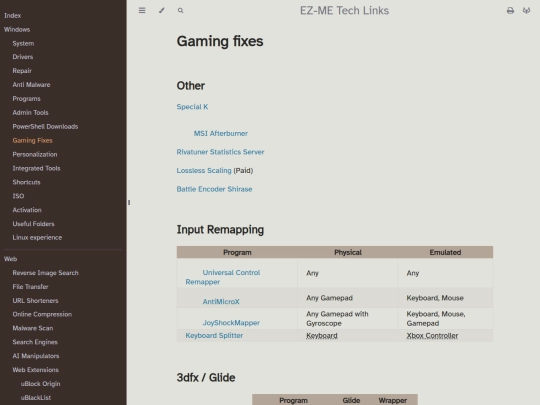
Task: Open the Special K link
Action: point(192,107)
